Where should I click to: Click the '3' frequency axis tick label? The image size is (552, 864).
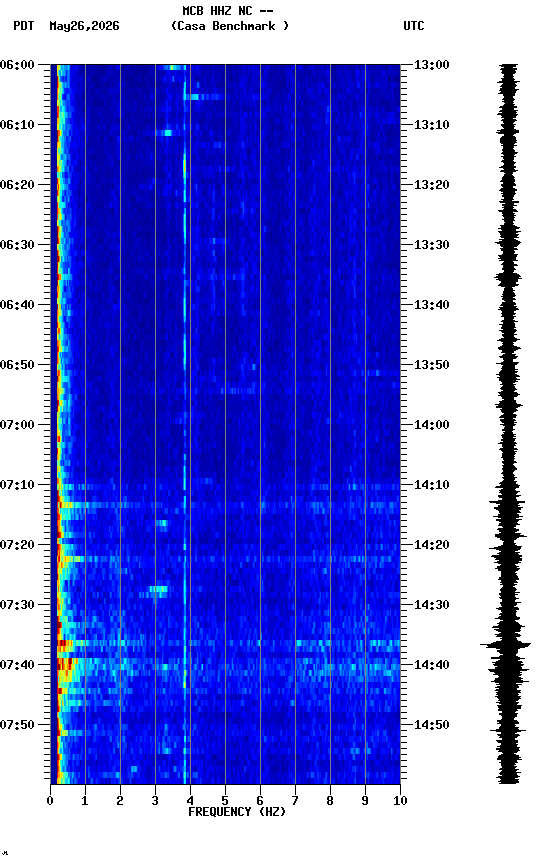(x=155, y=801)
